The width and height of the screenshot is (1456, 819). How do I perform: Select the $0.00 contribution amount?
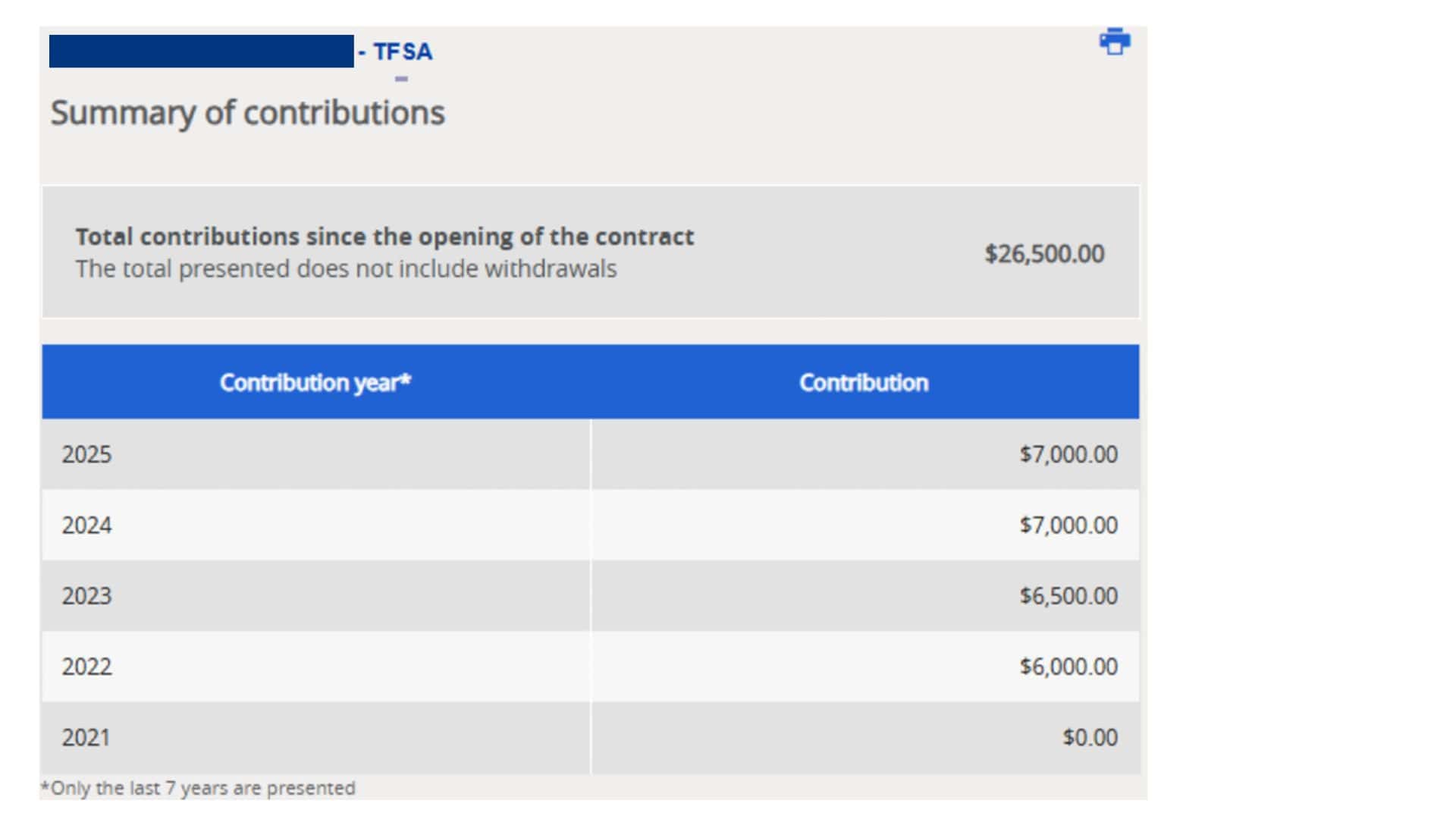pyautogui.click(x=1090, y=737)
